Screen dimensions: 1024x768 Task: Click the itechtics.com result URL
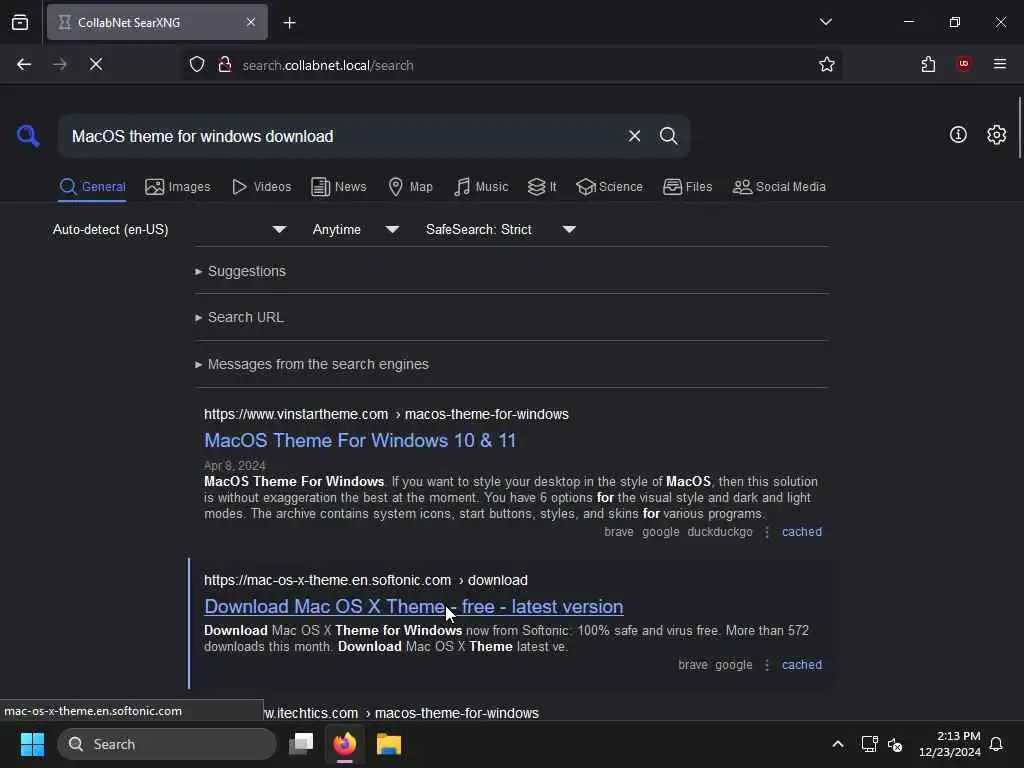[402, 713]
